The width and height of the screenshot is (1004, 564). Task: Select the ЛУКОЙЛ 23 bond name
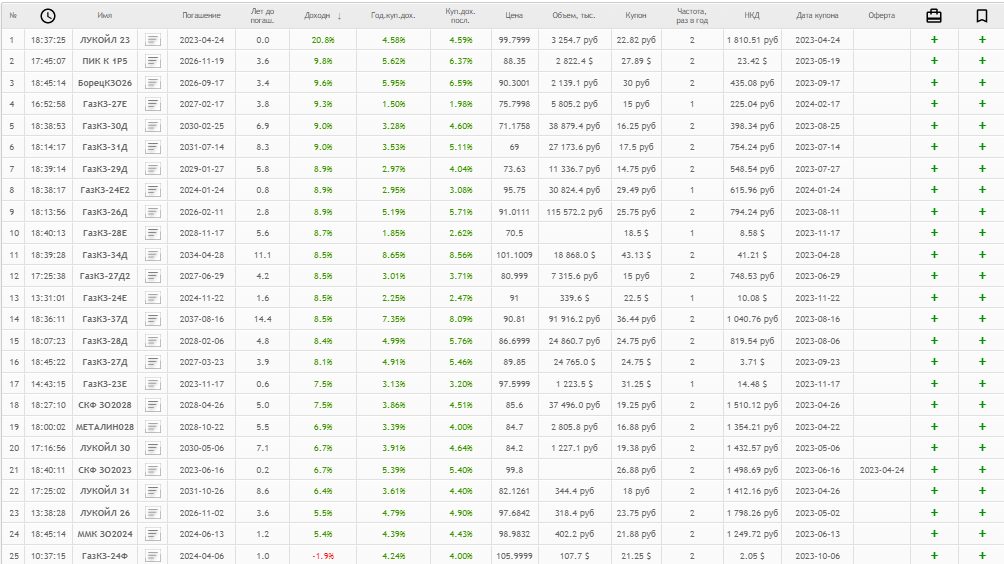pos(104,40)
